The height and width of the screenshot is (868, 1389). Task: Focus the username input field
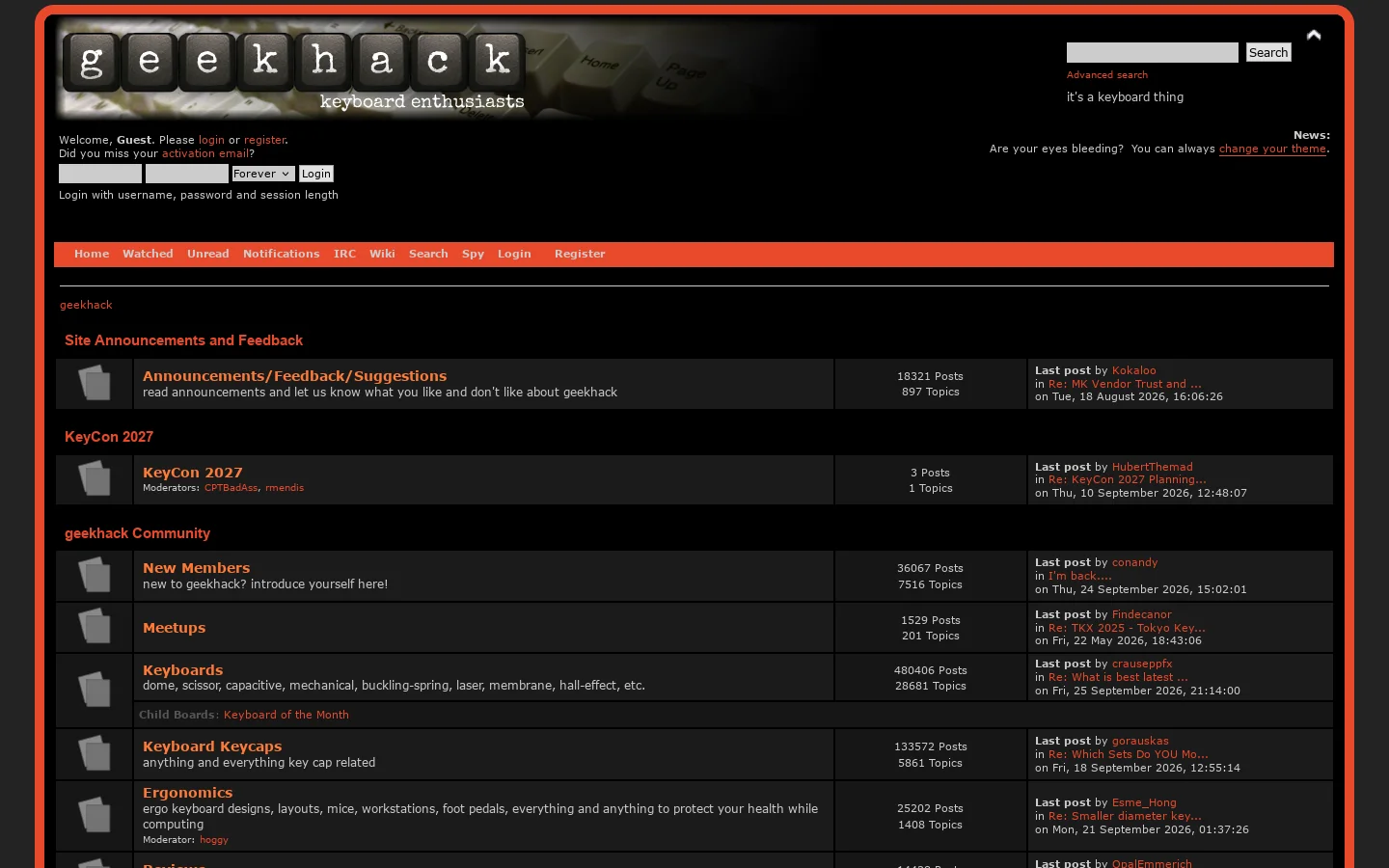[100, 174]
